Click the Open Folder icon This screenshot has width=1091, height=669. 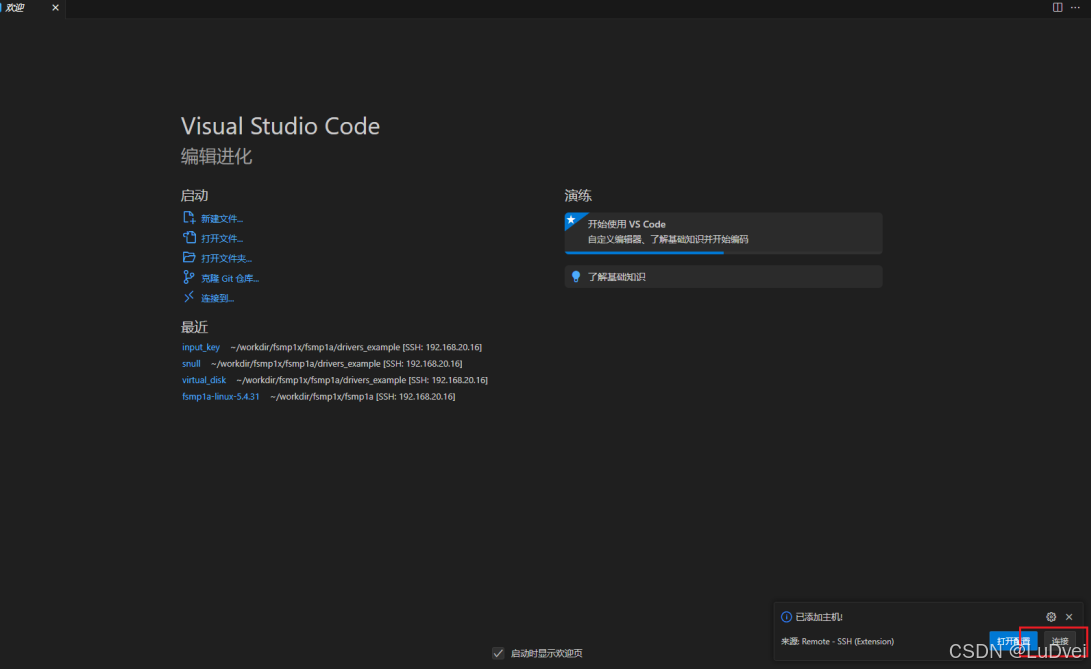pyautogui.click(x=189, y=258)
